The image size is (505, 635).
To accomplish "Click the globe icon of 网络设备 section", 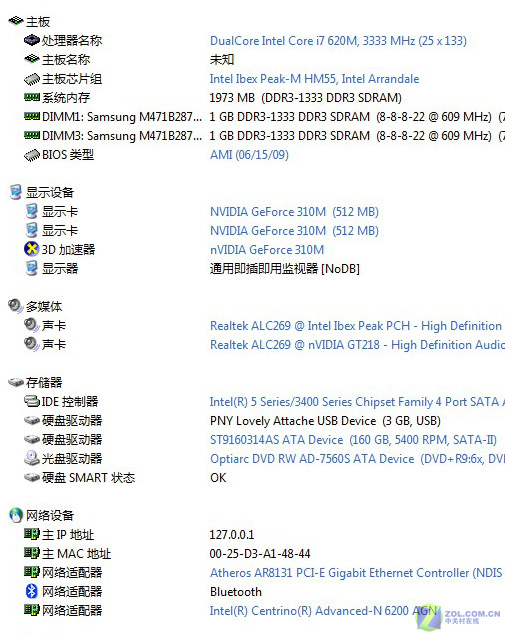I will pos(16,515).
